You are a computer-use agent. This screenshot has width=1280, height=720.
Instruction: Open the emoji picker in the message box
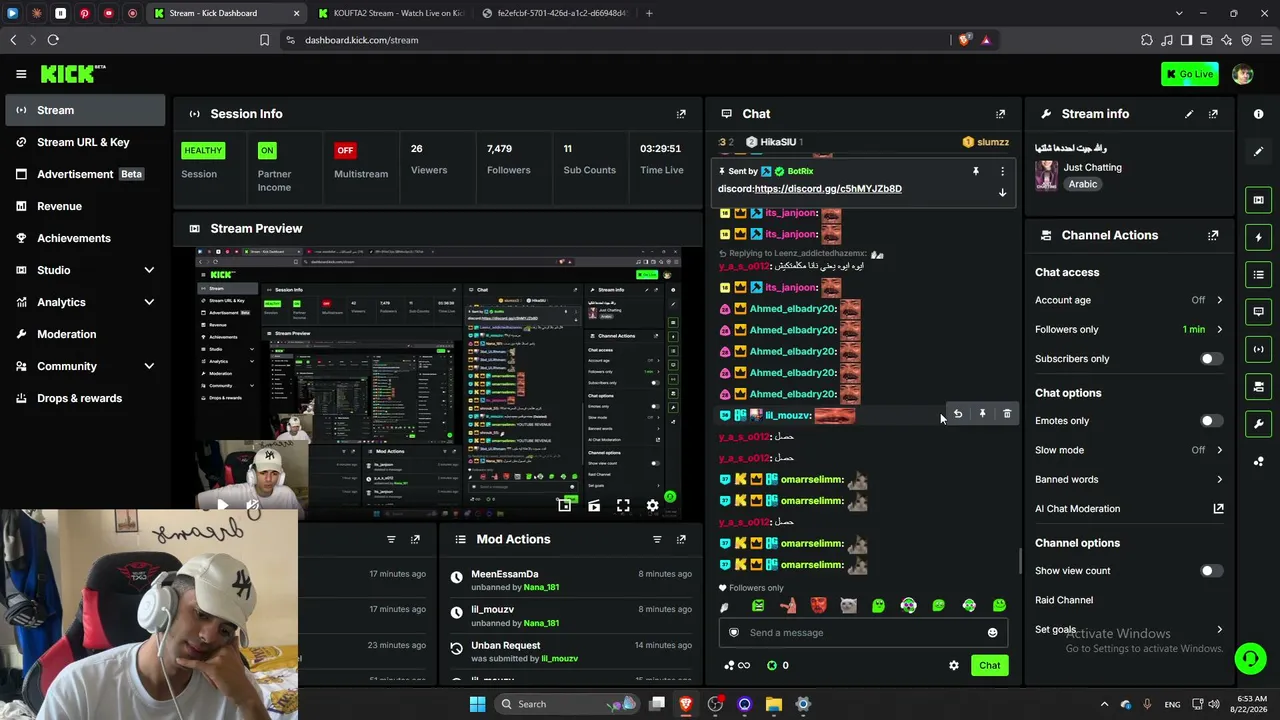coord(992,633)
